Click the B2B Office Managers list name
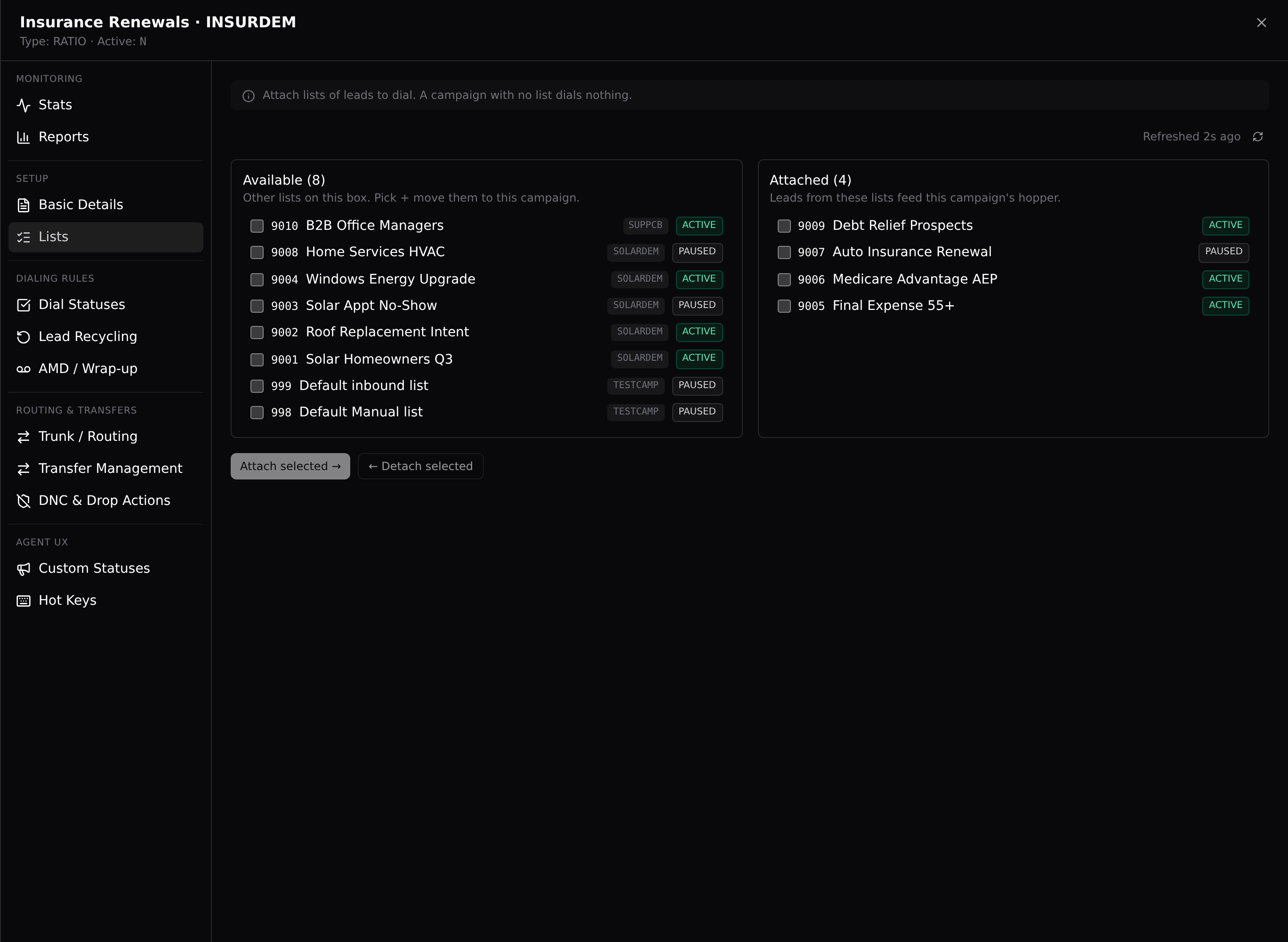 tap(374, 225)
